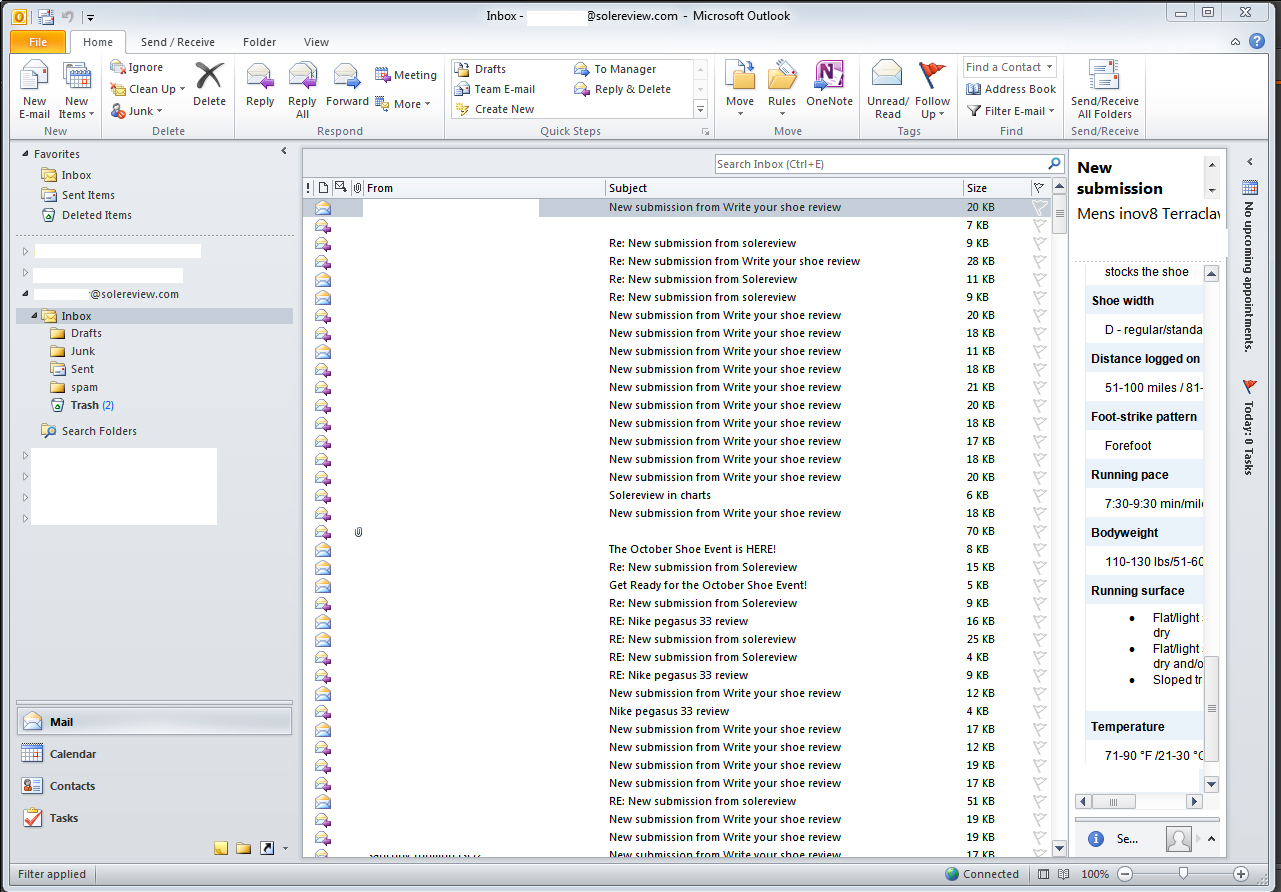Flag the Solereview in charts message
Image resolution: width=1281 pixels, height=892 pixels.
tap(1039, 495)
